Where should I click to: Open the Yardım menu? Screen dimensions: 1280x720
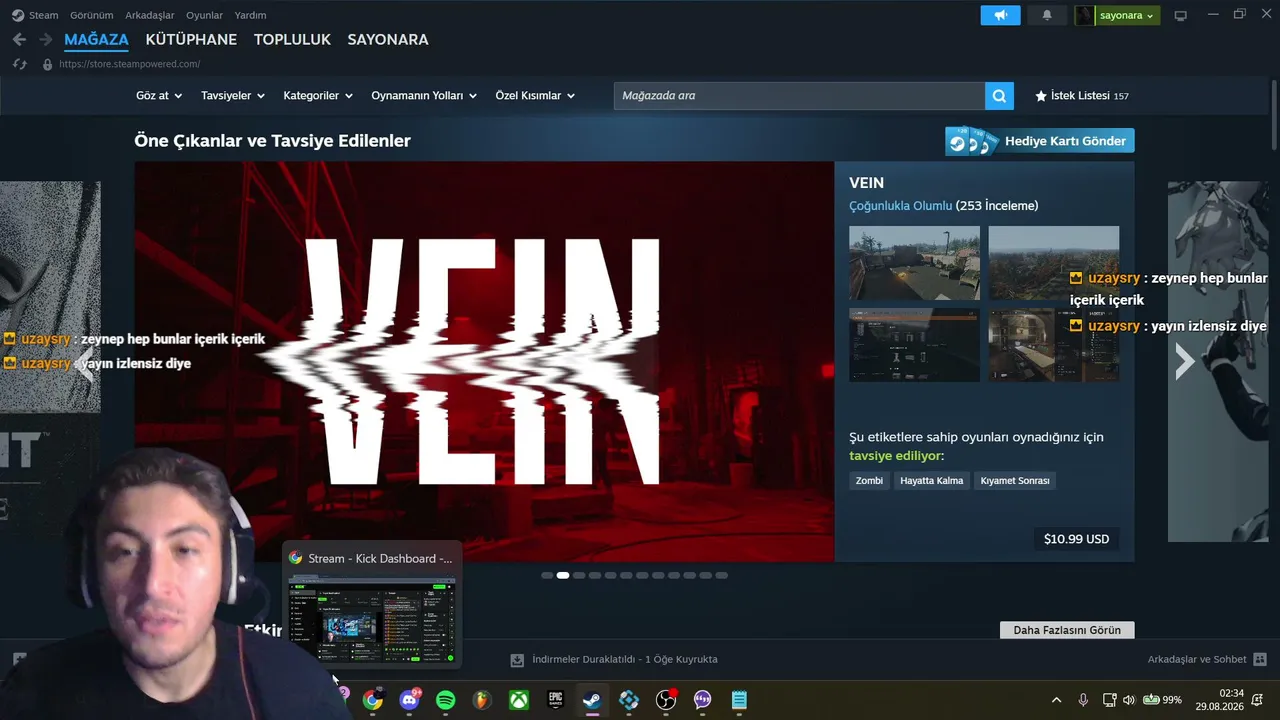click(x=250, y=15)
